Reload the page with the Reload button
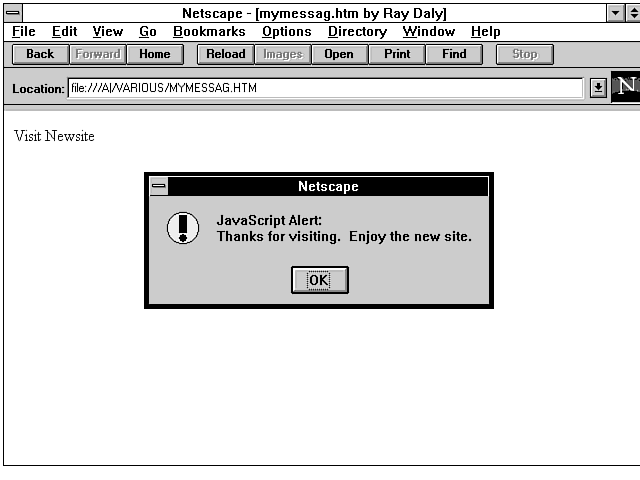Screen dimensions: 640x480 pyautogui.click(x=225, y=54)
